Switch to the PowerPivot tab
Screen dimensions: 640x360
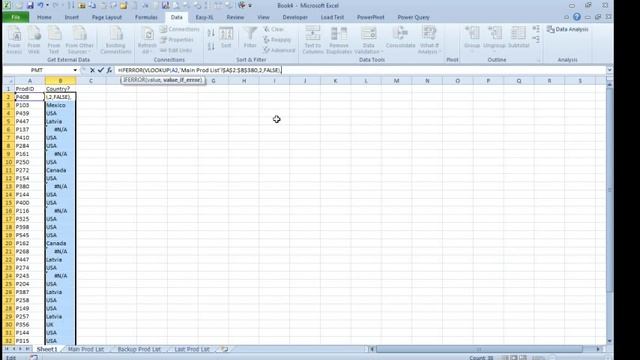371,17
